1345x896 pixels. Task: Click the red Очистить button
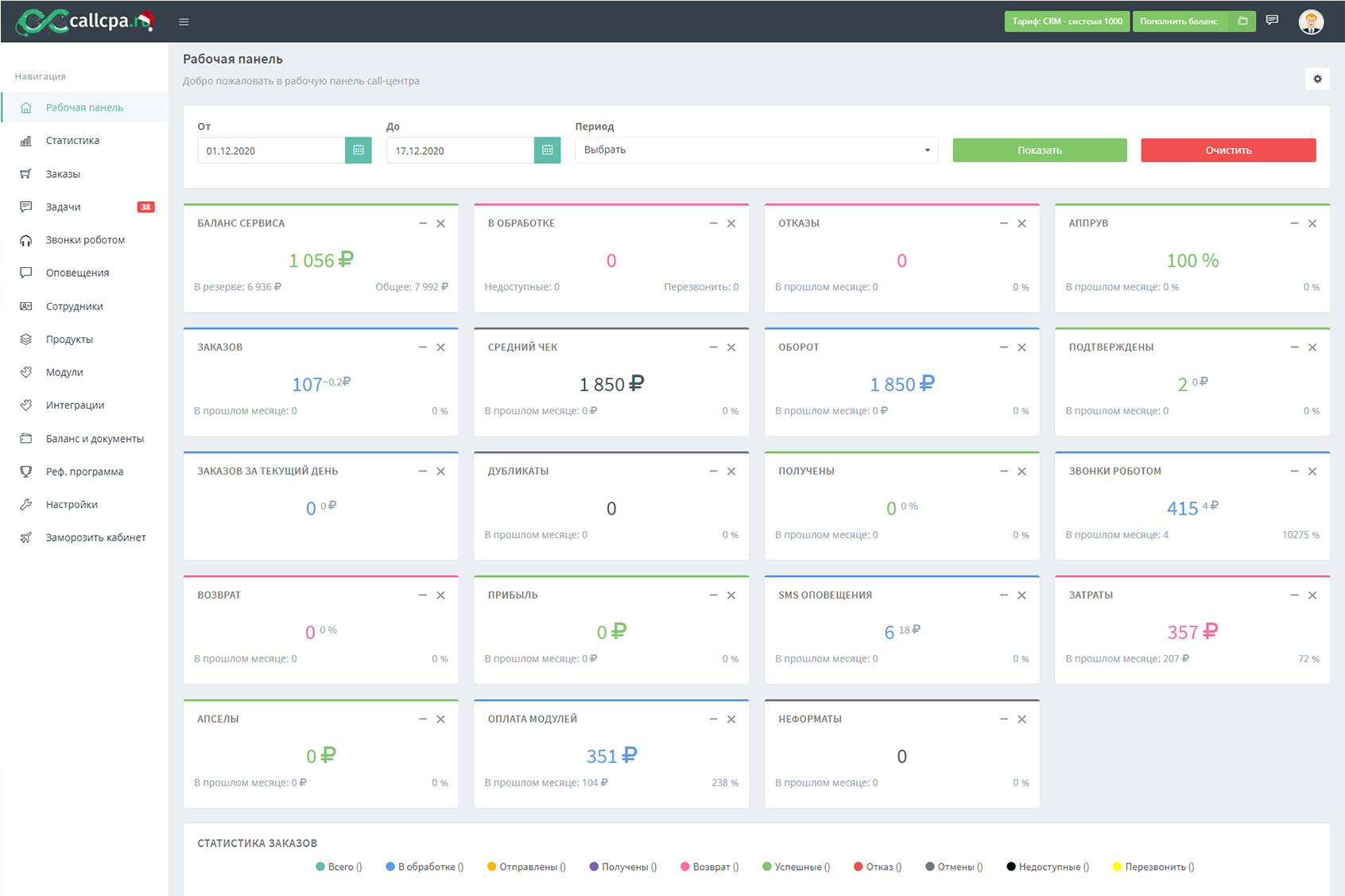(1228, 150)
